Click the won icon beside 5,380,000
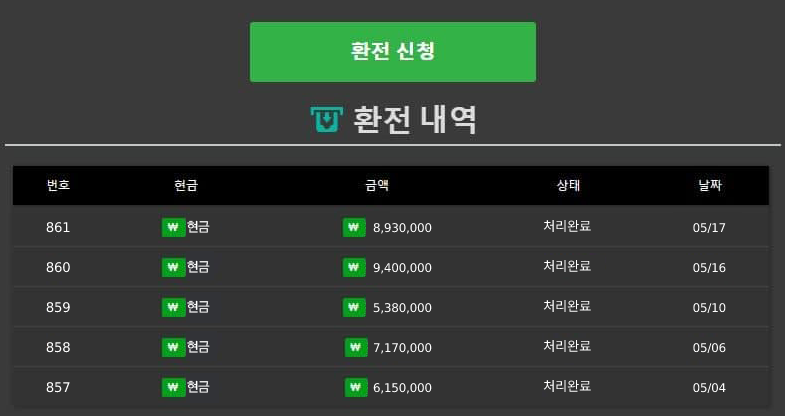This screenshot has height=416, width=785. [x=354, y=307]
